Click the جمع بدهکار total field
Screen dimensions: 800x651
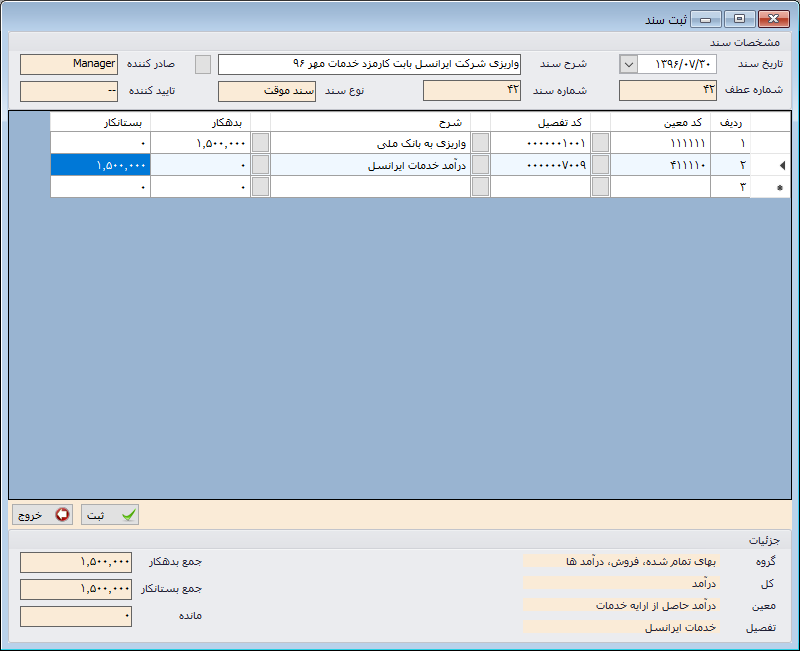(x=76, y=562)
